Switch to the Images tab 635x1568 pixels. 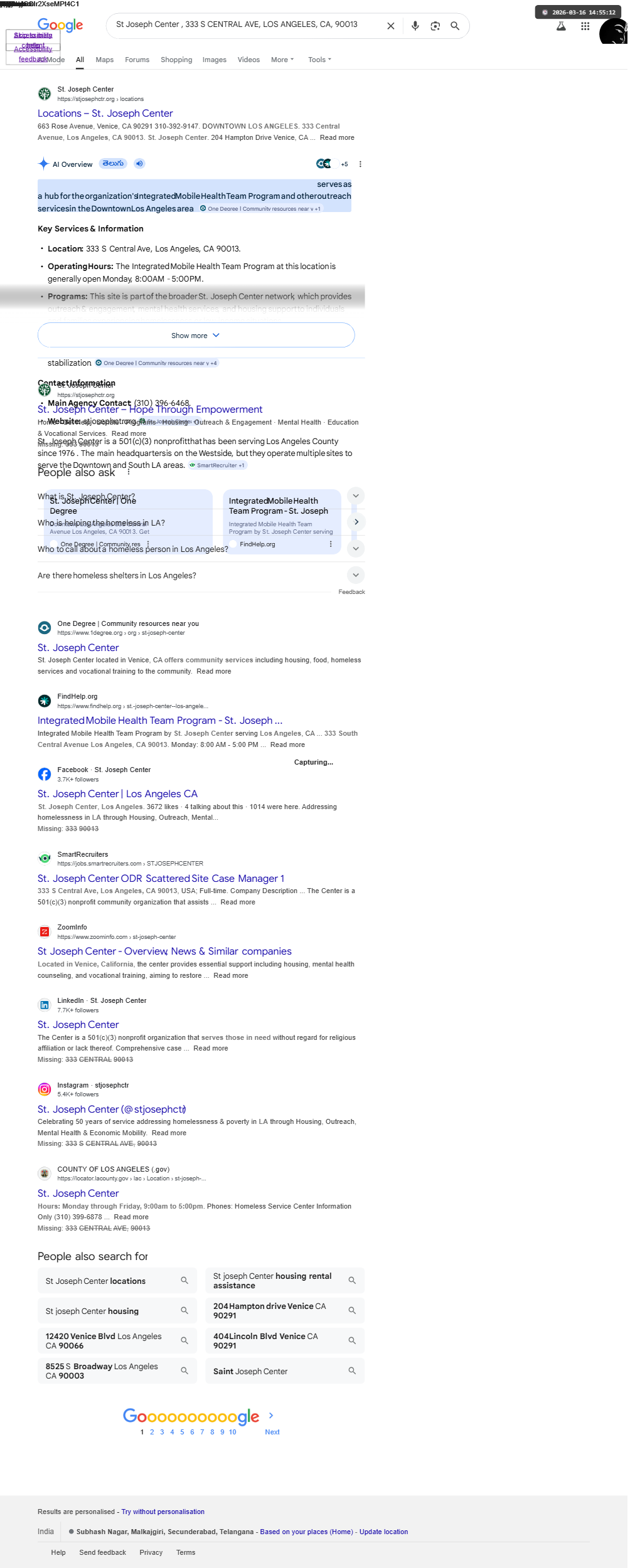(x=214, y=60)
